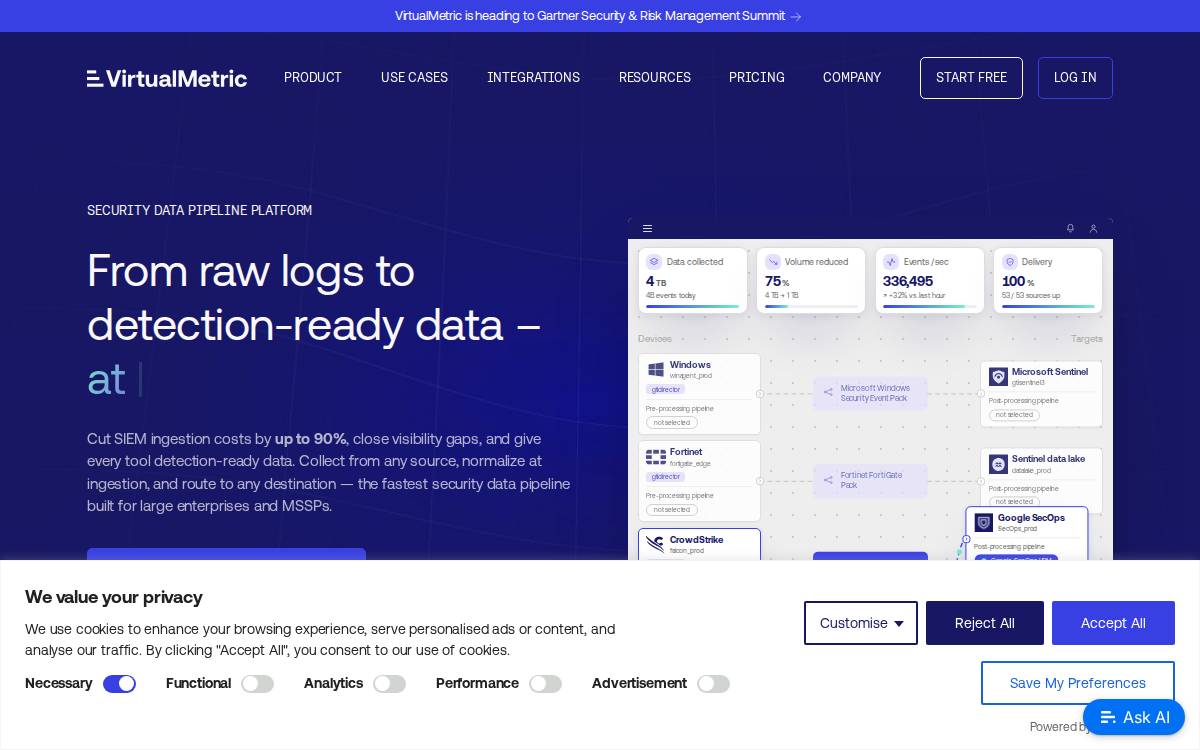The image size is (1200, 750).
Task: Click the Sentinel data lake icon
Action: click(x=998, y=464)
